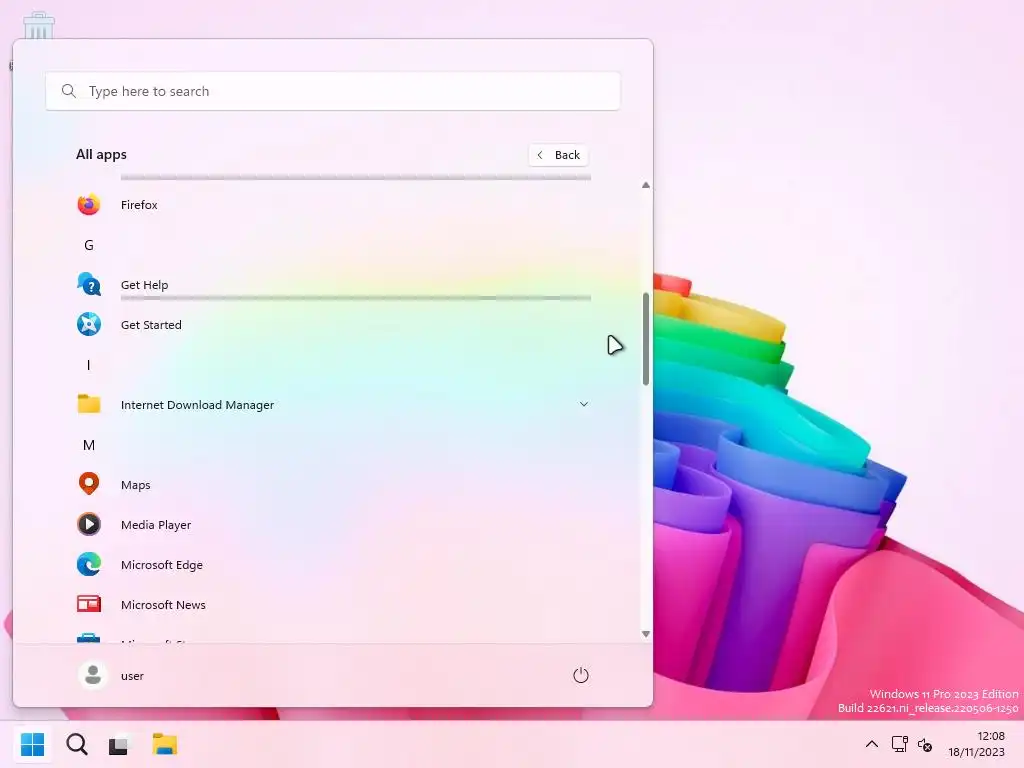Click the Windows Start button in taskbar
Viewport: 1024px width, 768px height.
coord(33,744)
